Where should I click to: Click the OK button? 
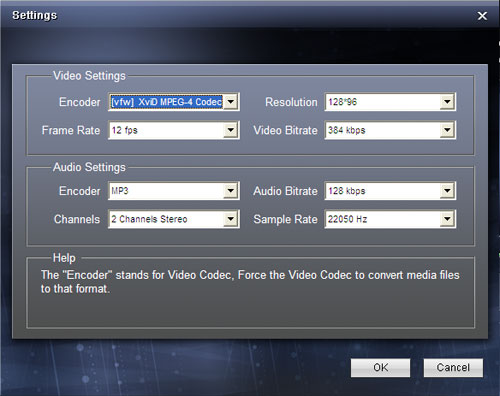coord(380,368)
